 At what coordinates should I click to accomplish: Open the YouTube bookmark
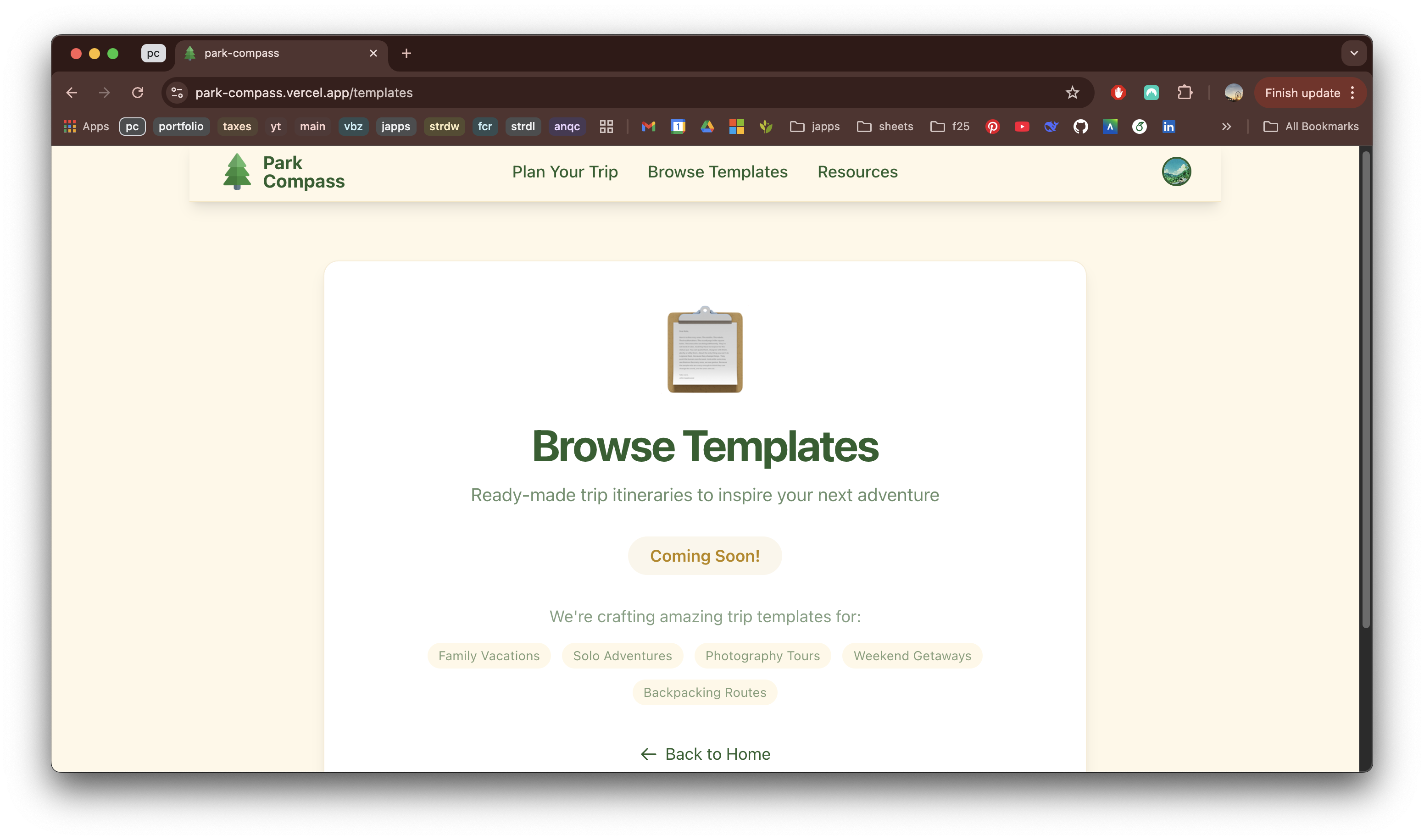[x=1021, y=126]
